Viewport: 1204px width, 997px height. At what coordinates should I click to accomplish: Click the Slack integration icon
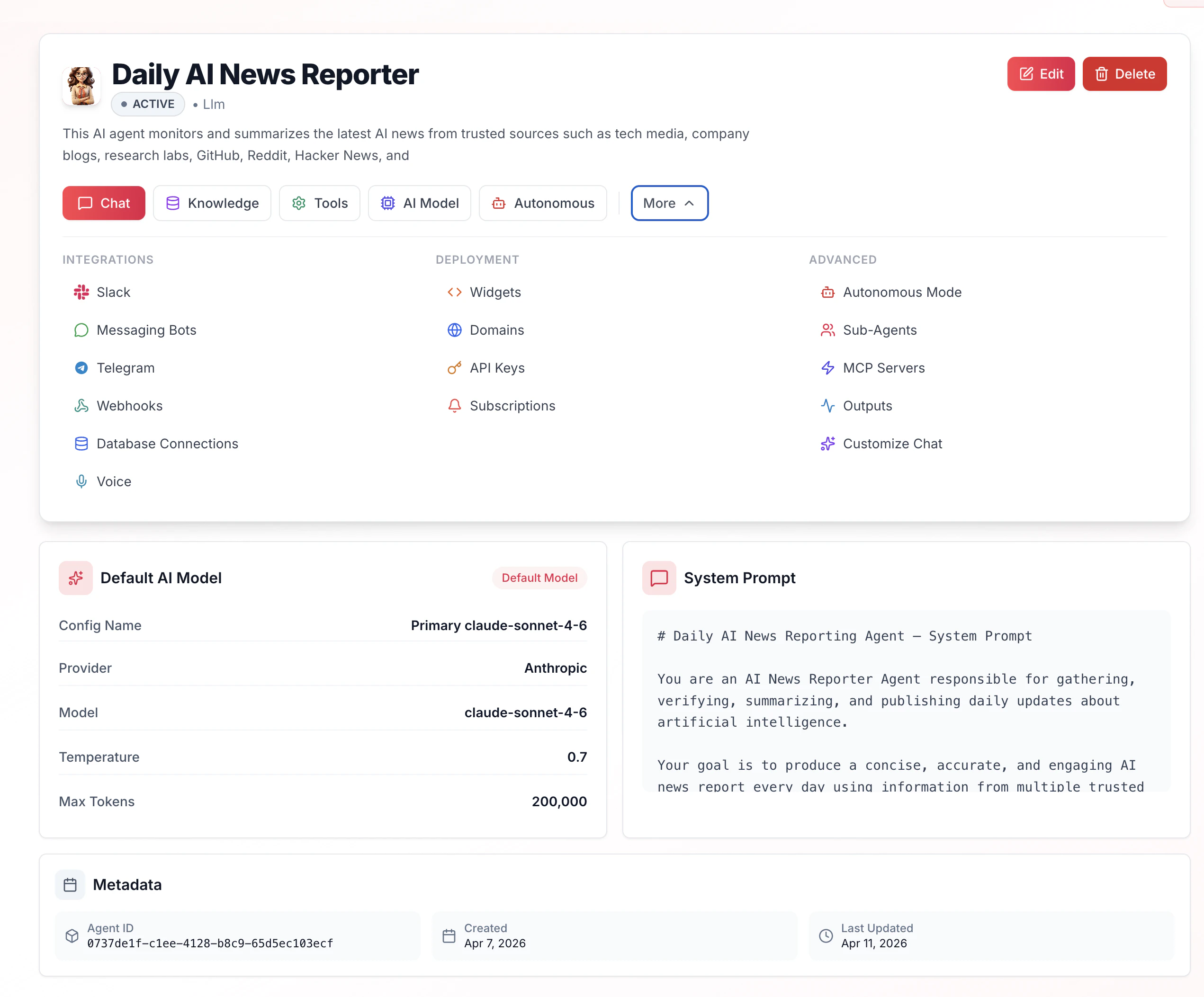click(81, 292)
